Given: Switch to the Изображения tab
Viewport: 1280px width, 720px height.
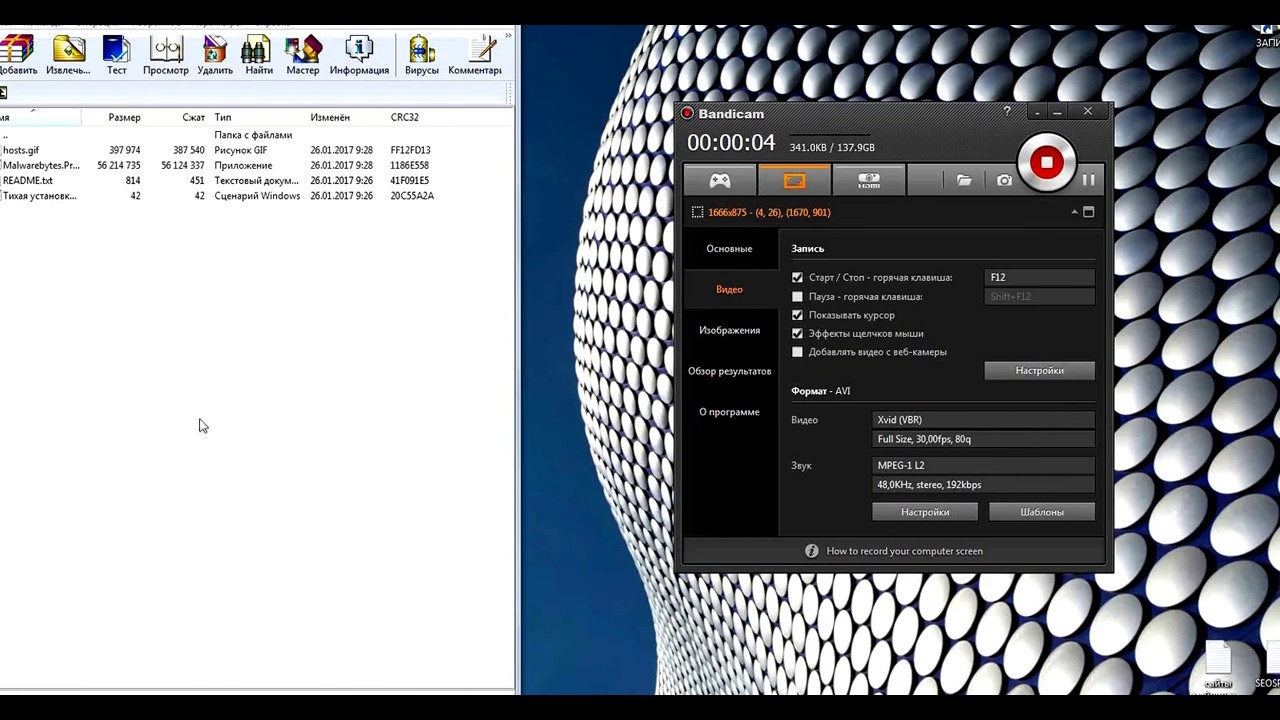Looking at the screenshot, I should tap(729, 330).
